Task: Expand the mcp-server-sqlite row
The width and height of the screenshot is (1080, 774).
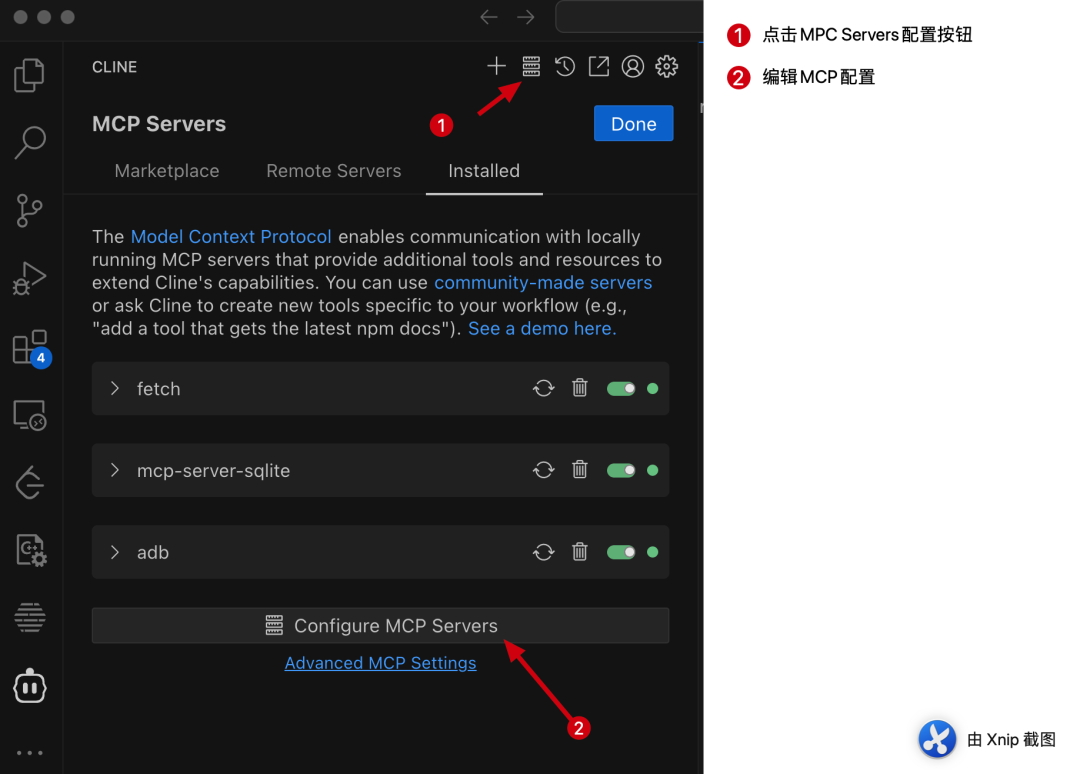Action: (115, 470)
